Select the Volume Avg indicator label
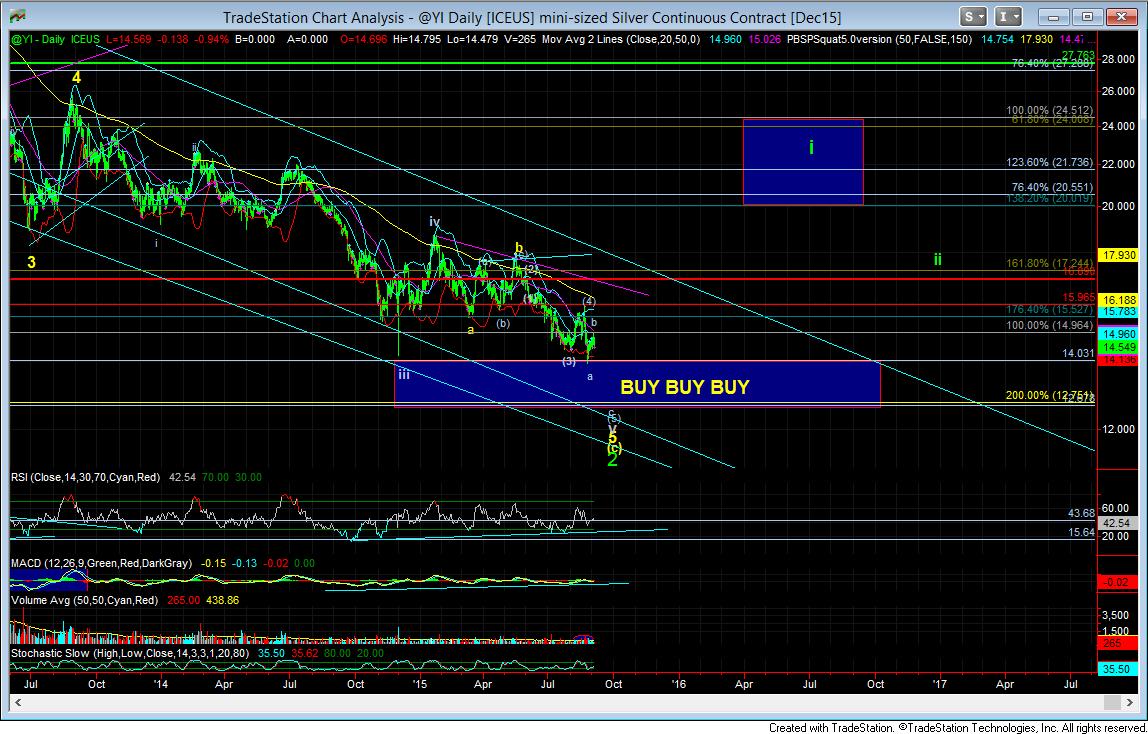Screen dimensions: 1148x734 [78, 601]
